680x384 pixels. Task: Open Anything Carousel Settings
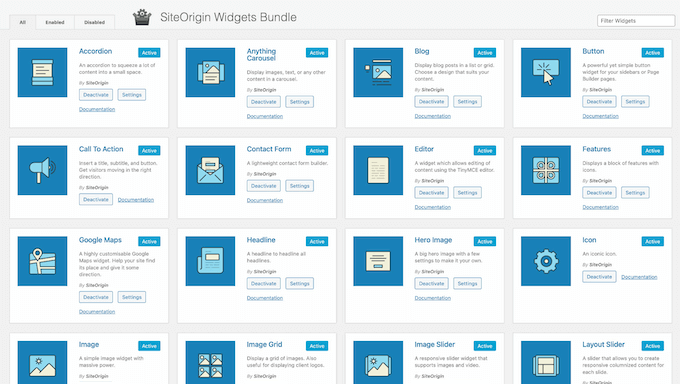pos(300,102)
